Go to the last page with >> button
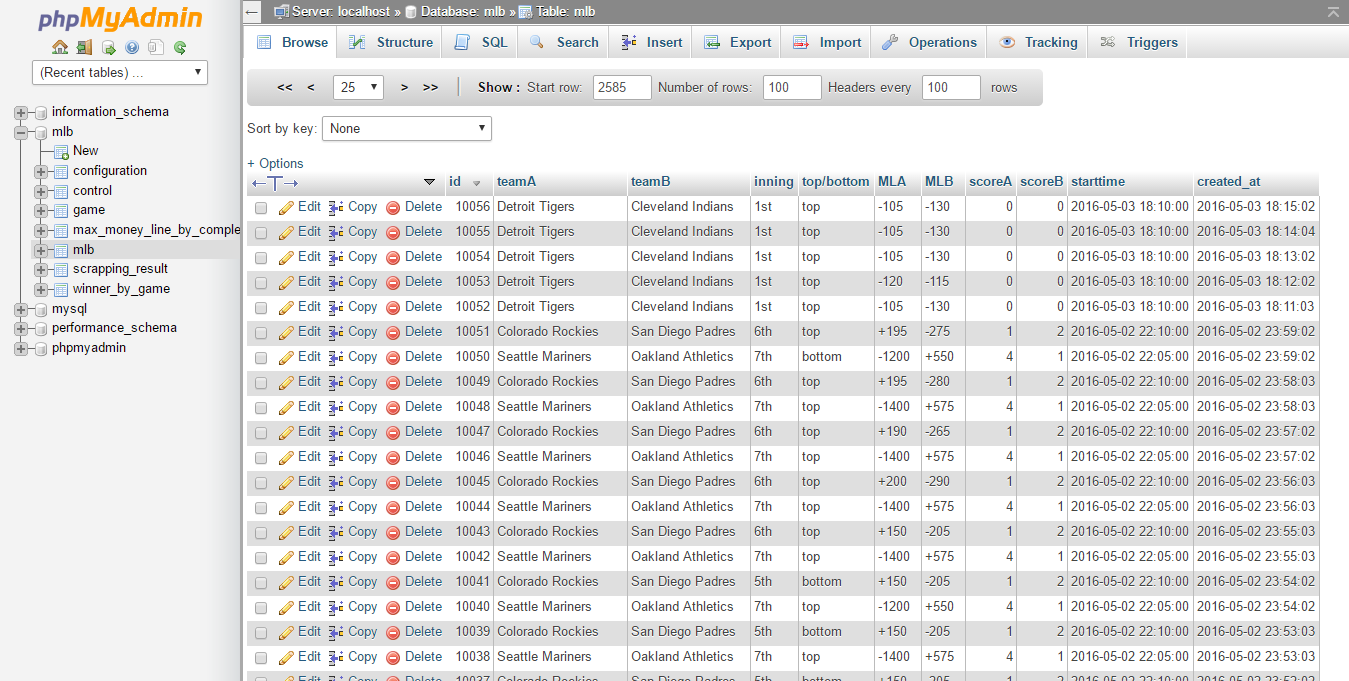Viewport: 1349px width, 681px height. point(430,87)
